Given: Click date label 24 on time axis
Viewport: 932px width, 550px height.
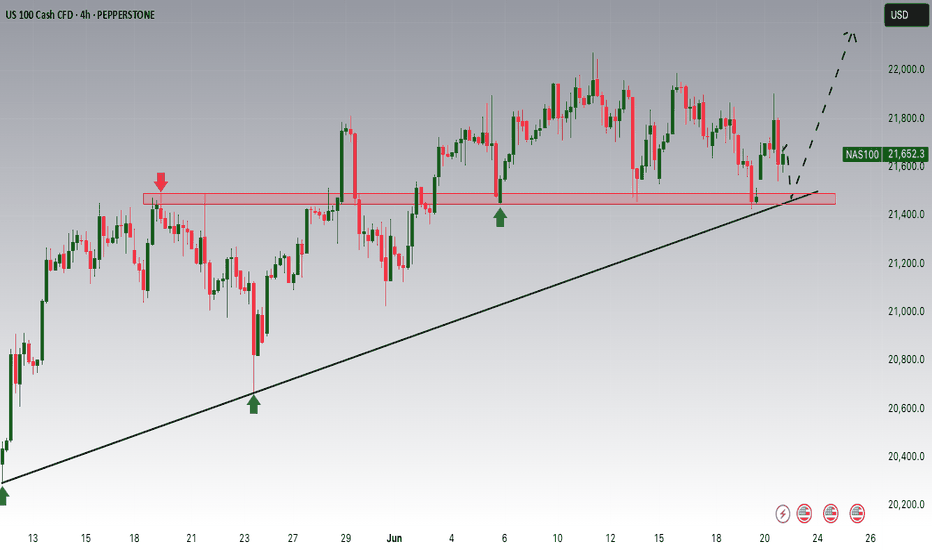Looking at the screenshot, I should pos(818,538).
